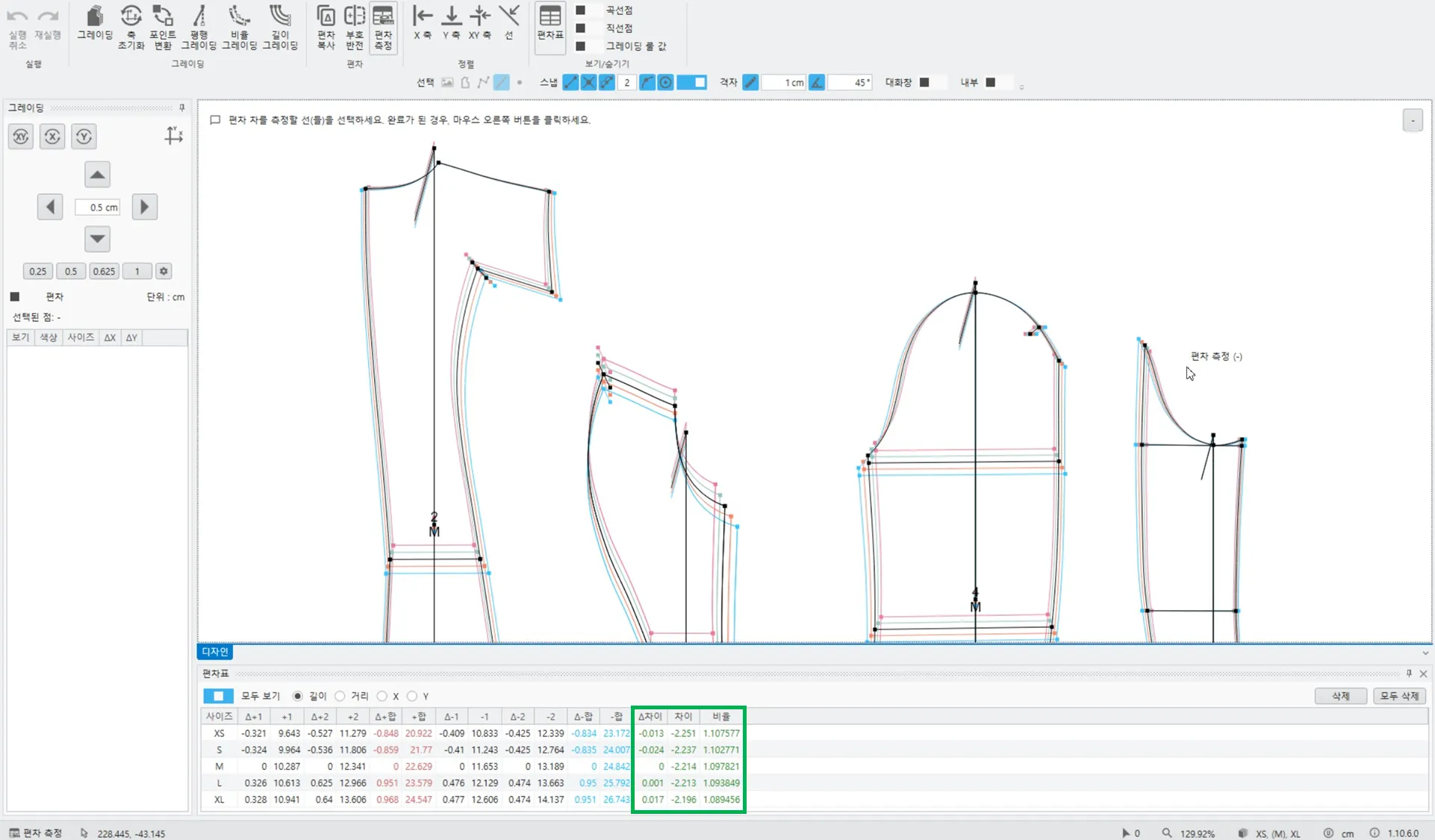Image resolution: width=1435 pixels, height=840 pixels.
Task: Select the 거리 radio button
Action: (340, 696)
